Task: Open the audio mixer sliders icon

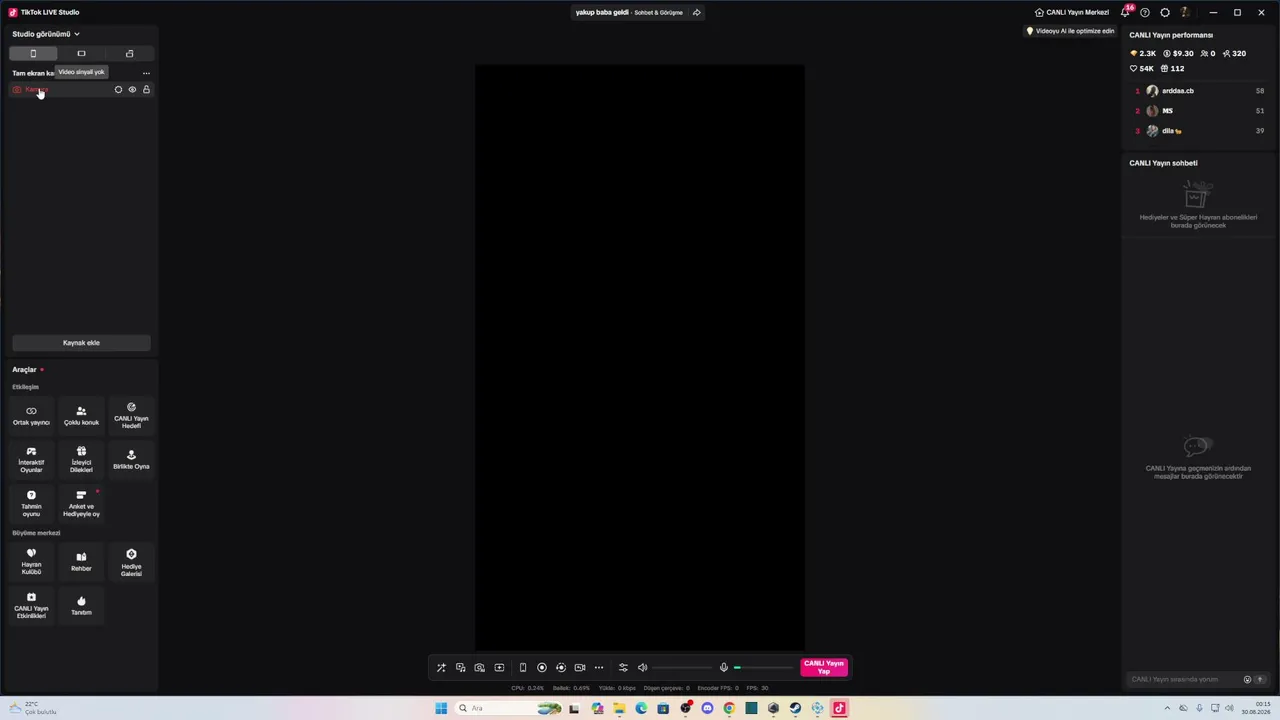Action: [x=623, y=668]
